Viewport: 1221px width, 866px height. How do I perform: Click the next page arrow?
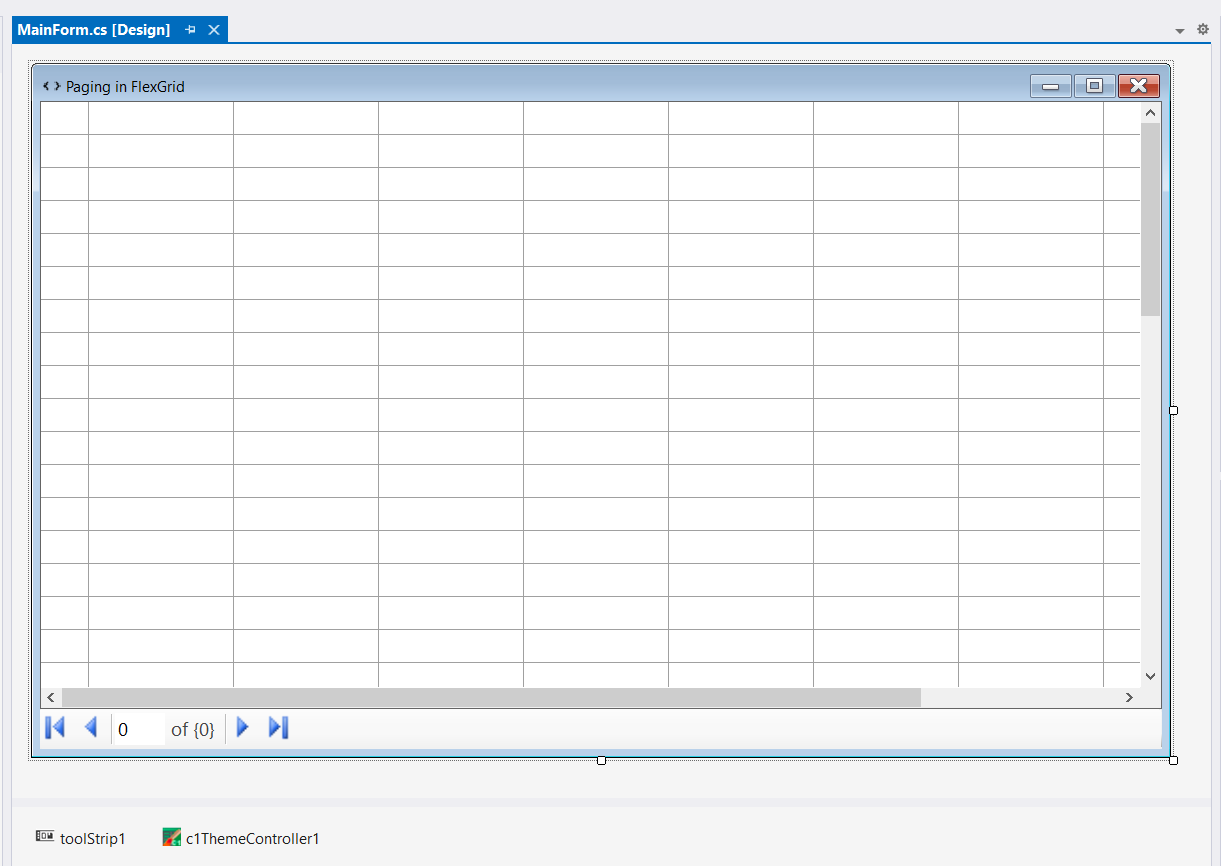242,728
